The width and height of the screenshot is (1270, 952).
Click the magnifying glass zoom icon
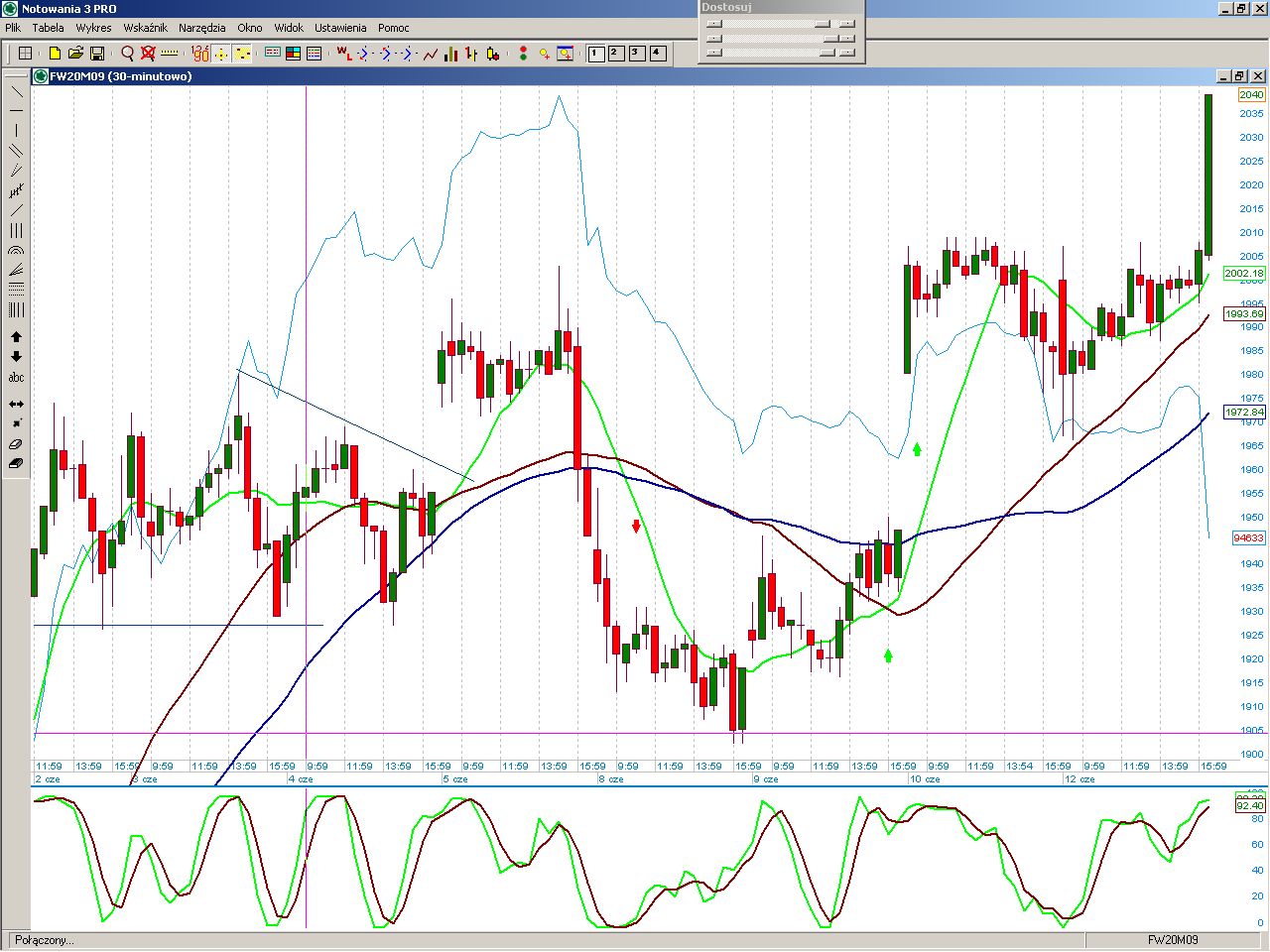pos(127,54)
